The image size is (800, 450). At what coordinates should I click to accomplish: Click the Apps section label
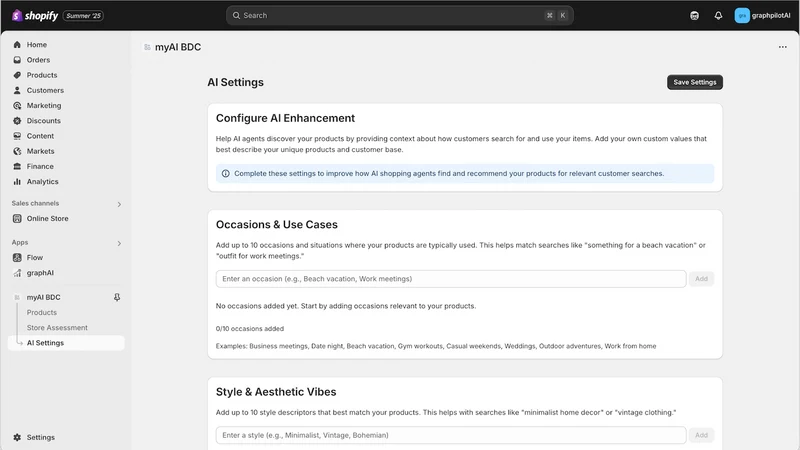(x=20, y=242)
